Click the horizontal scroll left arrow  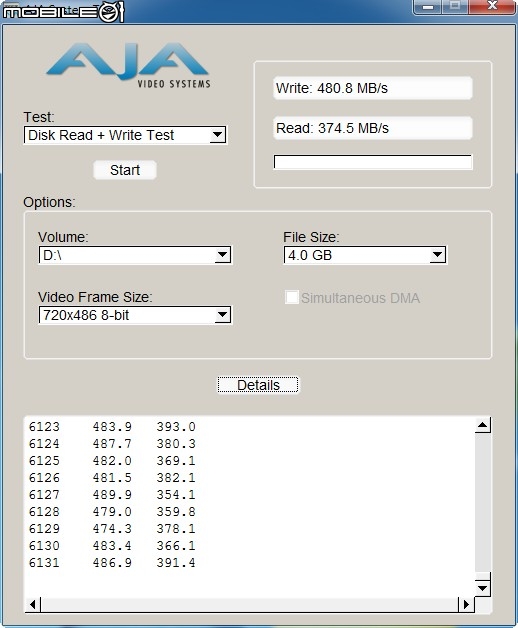(33, 604)
